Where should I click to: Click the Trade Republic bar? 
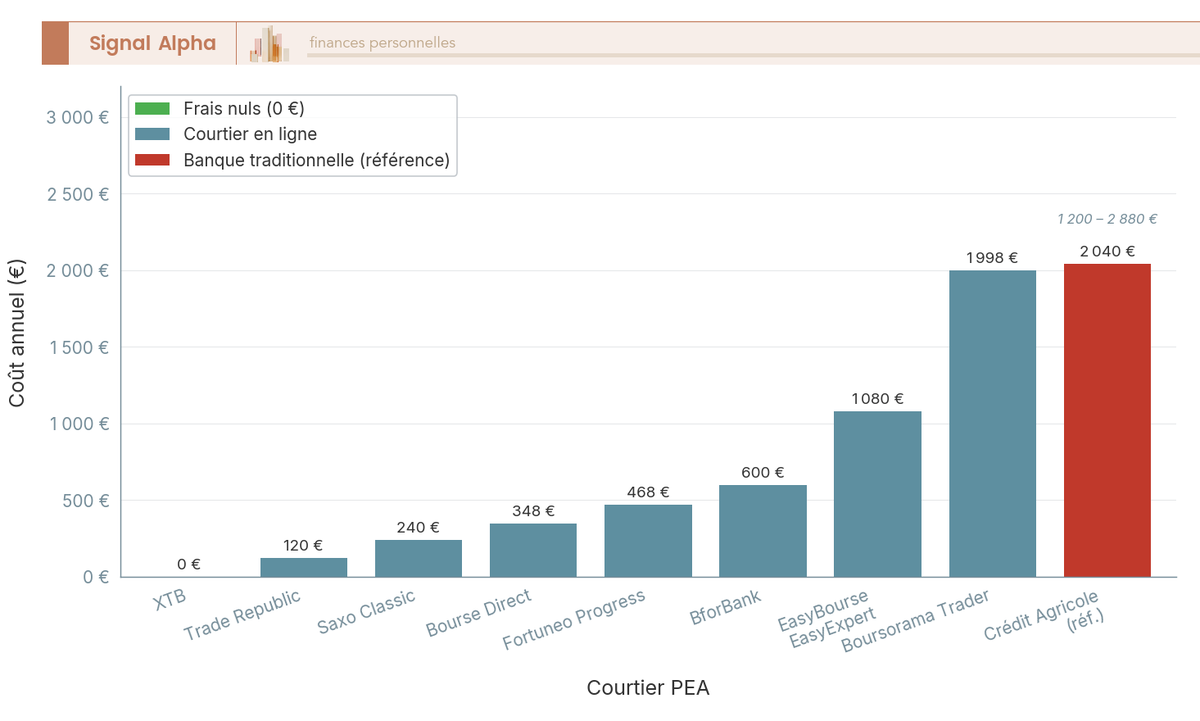pyautogui.click(x=302, y=567)
